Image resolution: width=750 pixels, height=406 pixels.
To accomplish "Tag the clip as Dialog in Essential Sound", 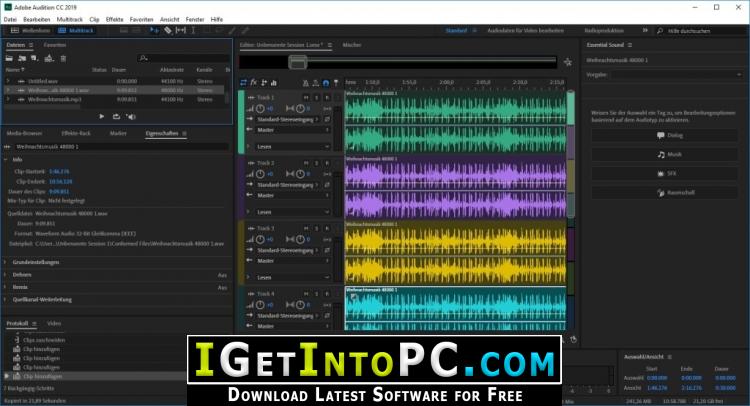I will (664, 135).
